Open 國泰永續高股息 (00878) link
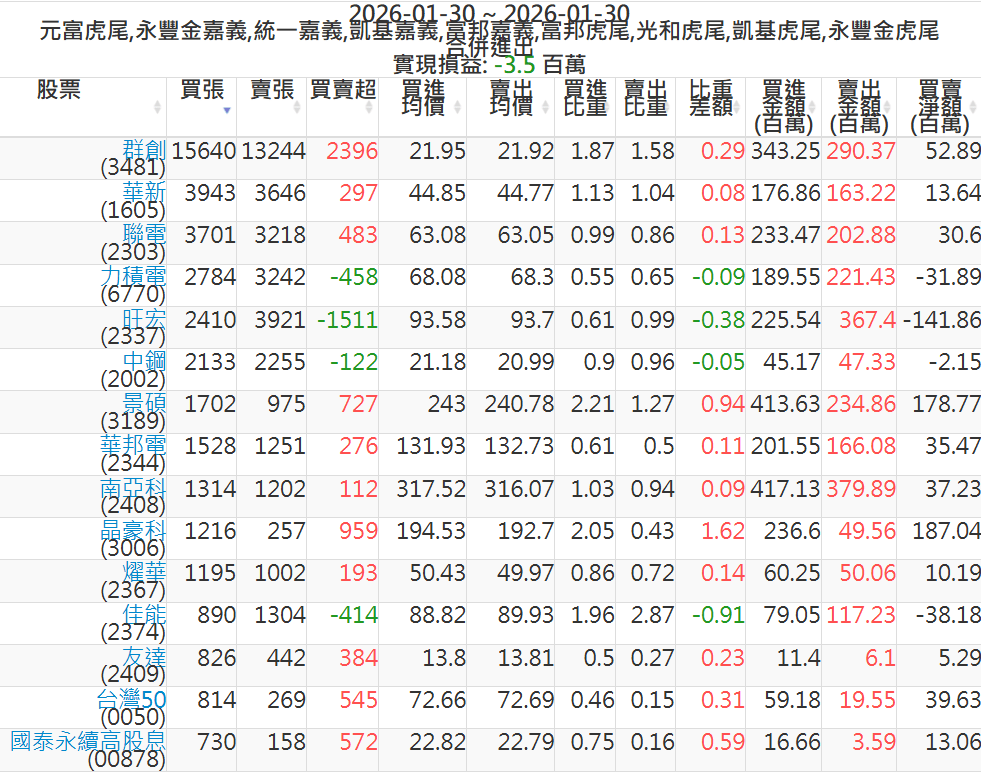This screenshot has height=772, width=981. point(88,741)
